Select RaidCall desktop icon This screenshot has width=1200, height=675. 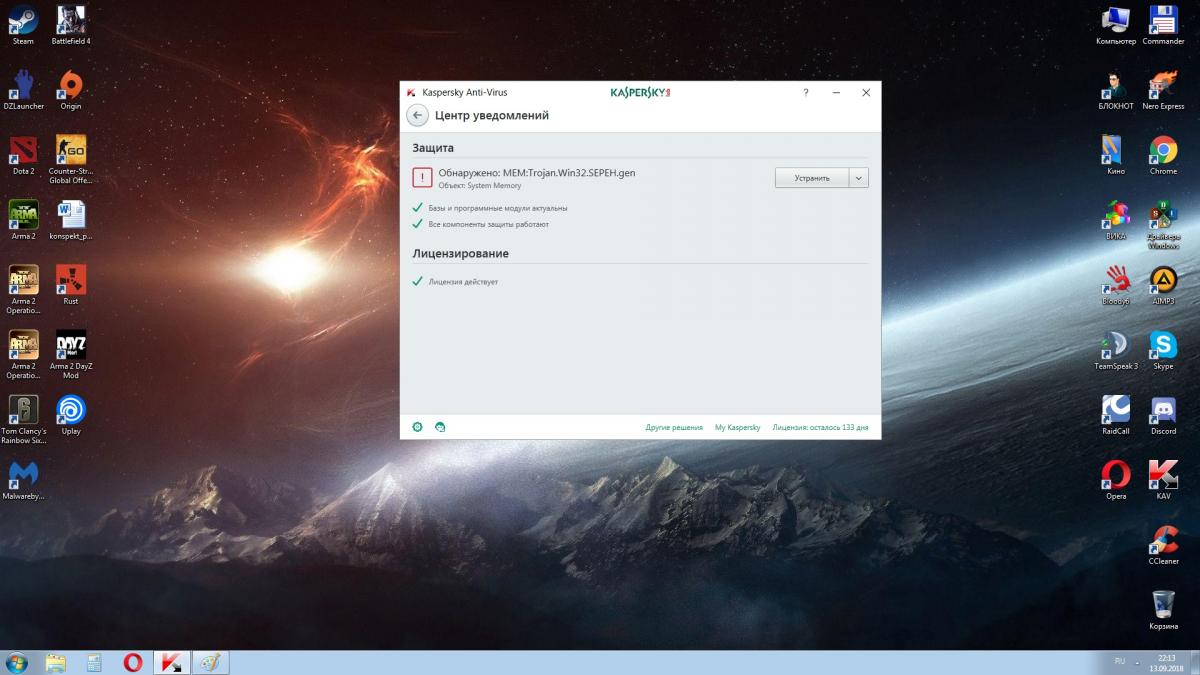tap(1115, 415)
